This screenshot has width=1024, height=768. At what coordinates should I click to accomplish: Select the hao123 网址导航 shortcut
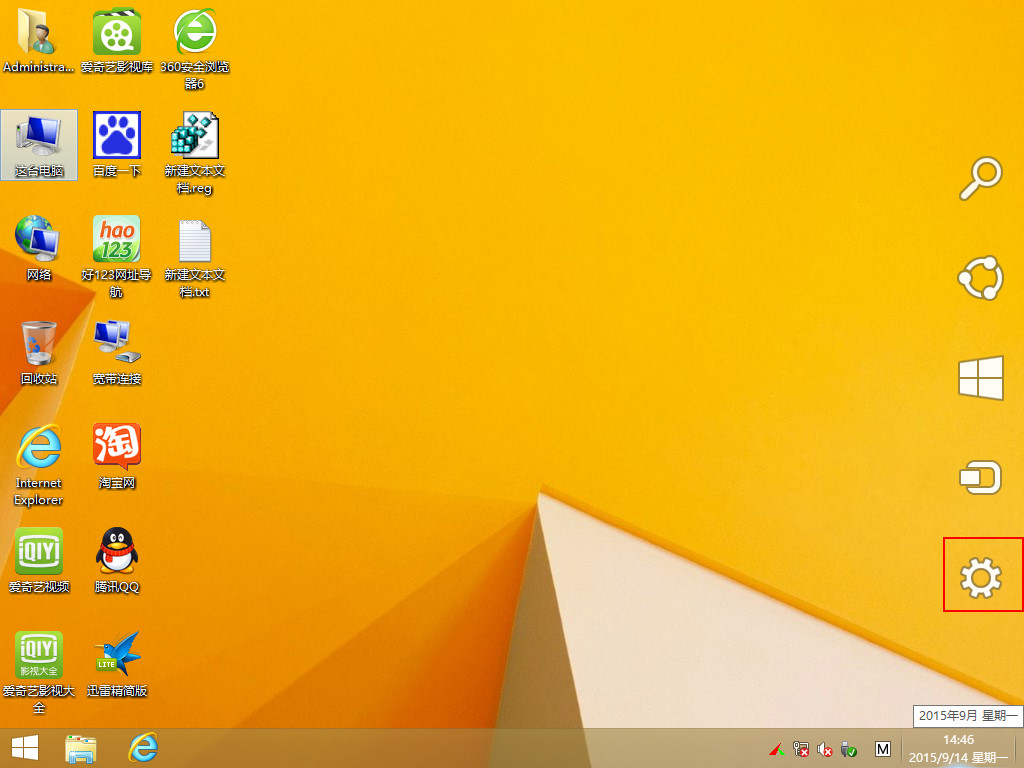pos(117,257)
